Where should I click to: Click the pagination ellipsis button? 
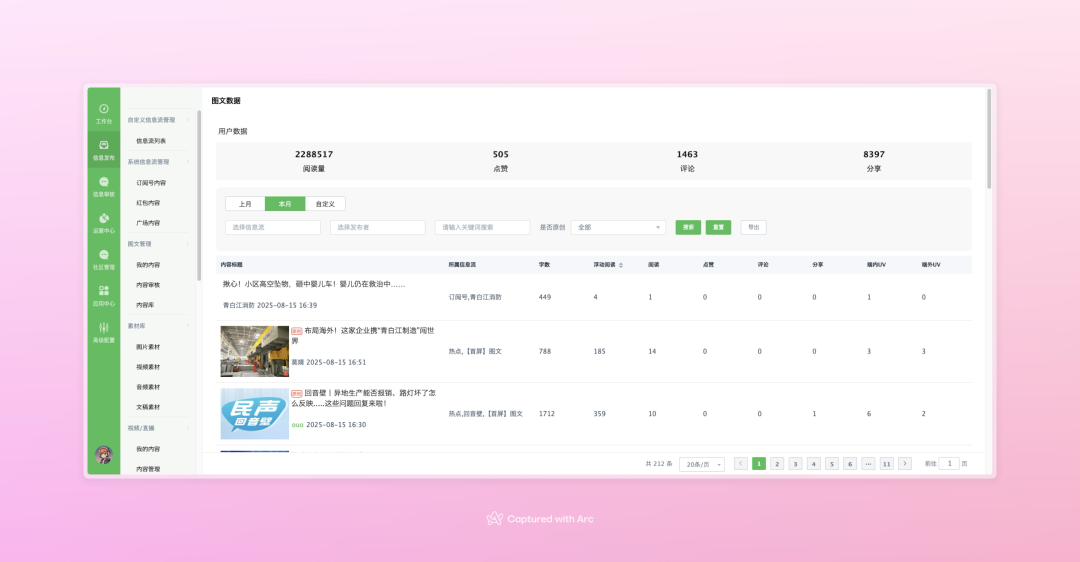[869, 464]
